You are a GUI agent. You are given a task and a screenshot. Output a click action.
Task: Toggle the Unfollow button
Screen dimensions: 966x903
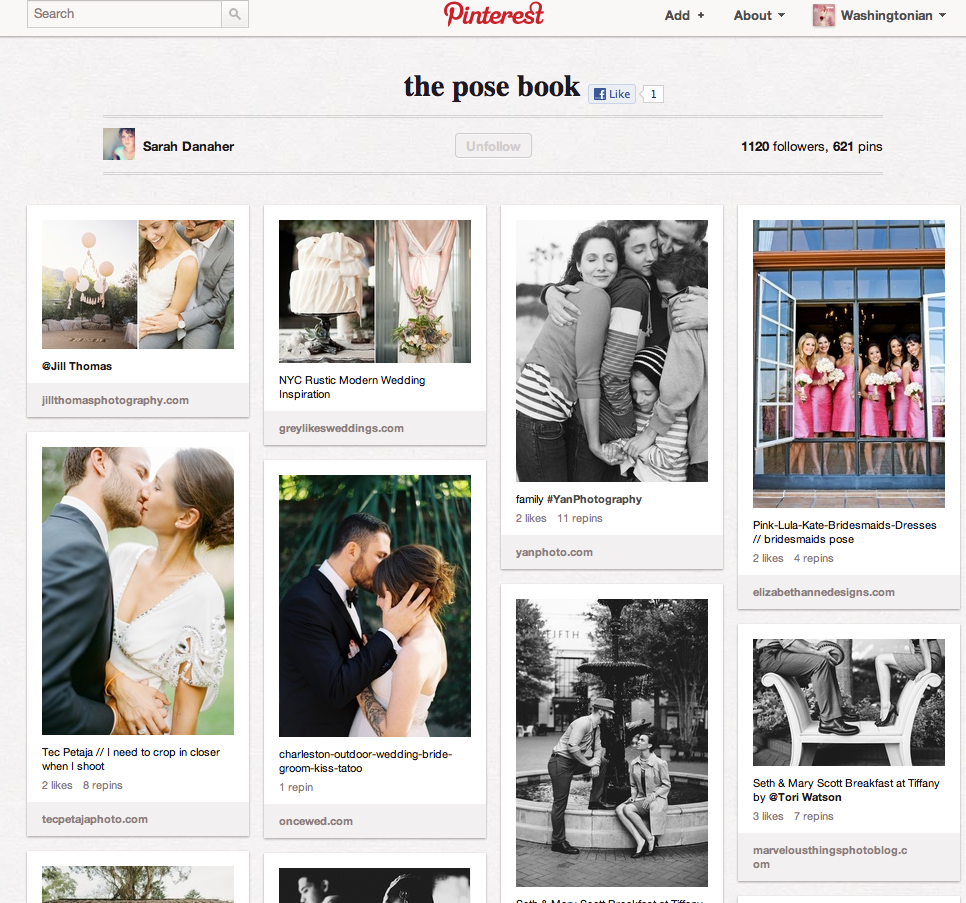coord(493,146)
